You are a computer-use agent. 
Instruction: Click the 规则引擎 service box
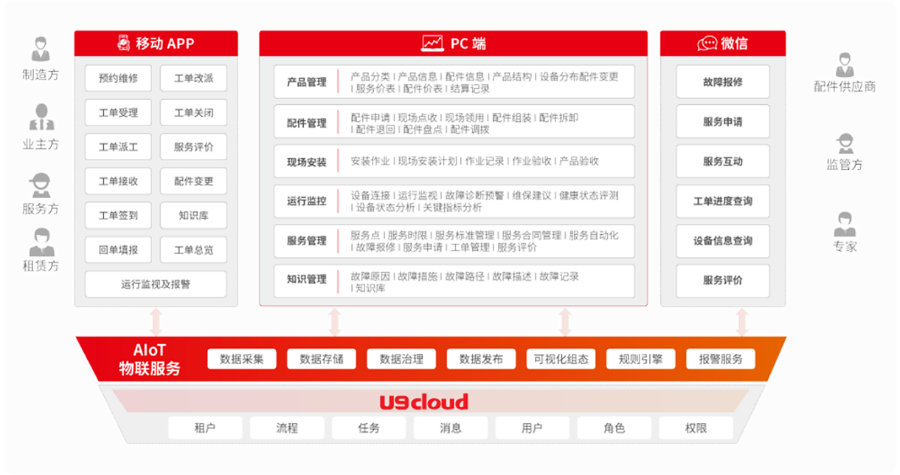pos(640,359)
